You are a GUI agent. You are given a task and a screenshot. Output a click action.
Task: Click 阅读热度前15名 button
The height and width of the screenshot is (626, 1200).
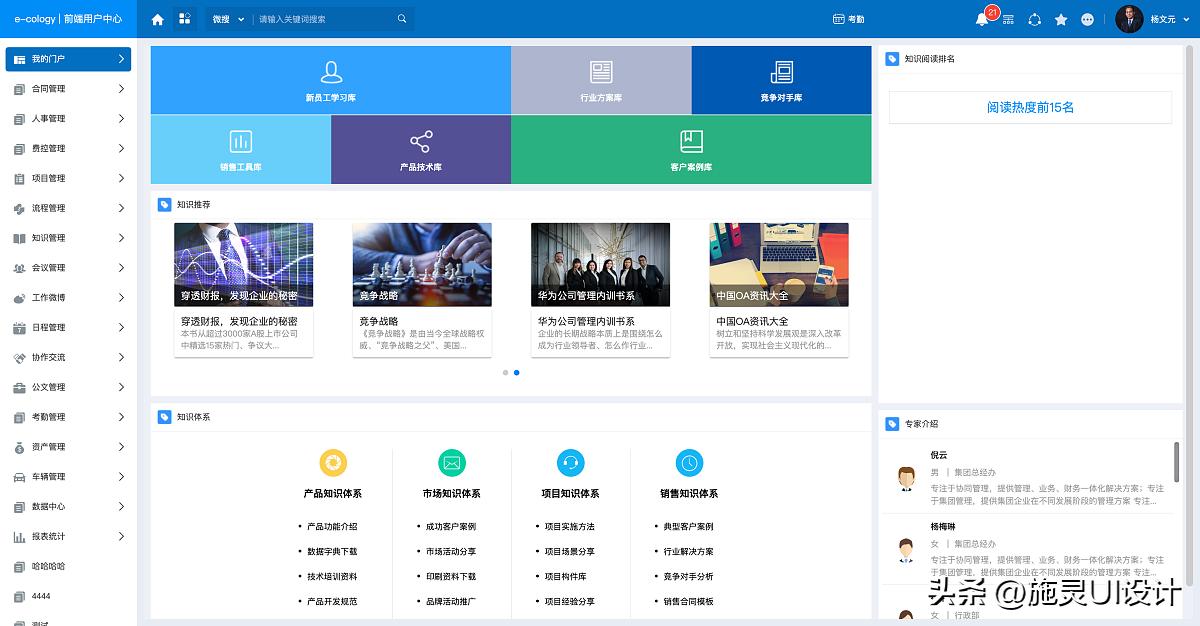(x=1030, y=107)
